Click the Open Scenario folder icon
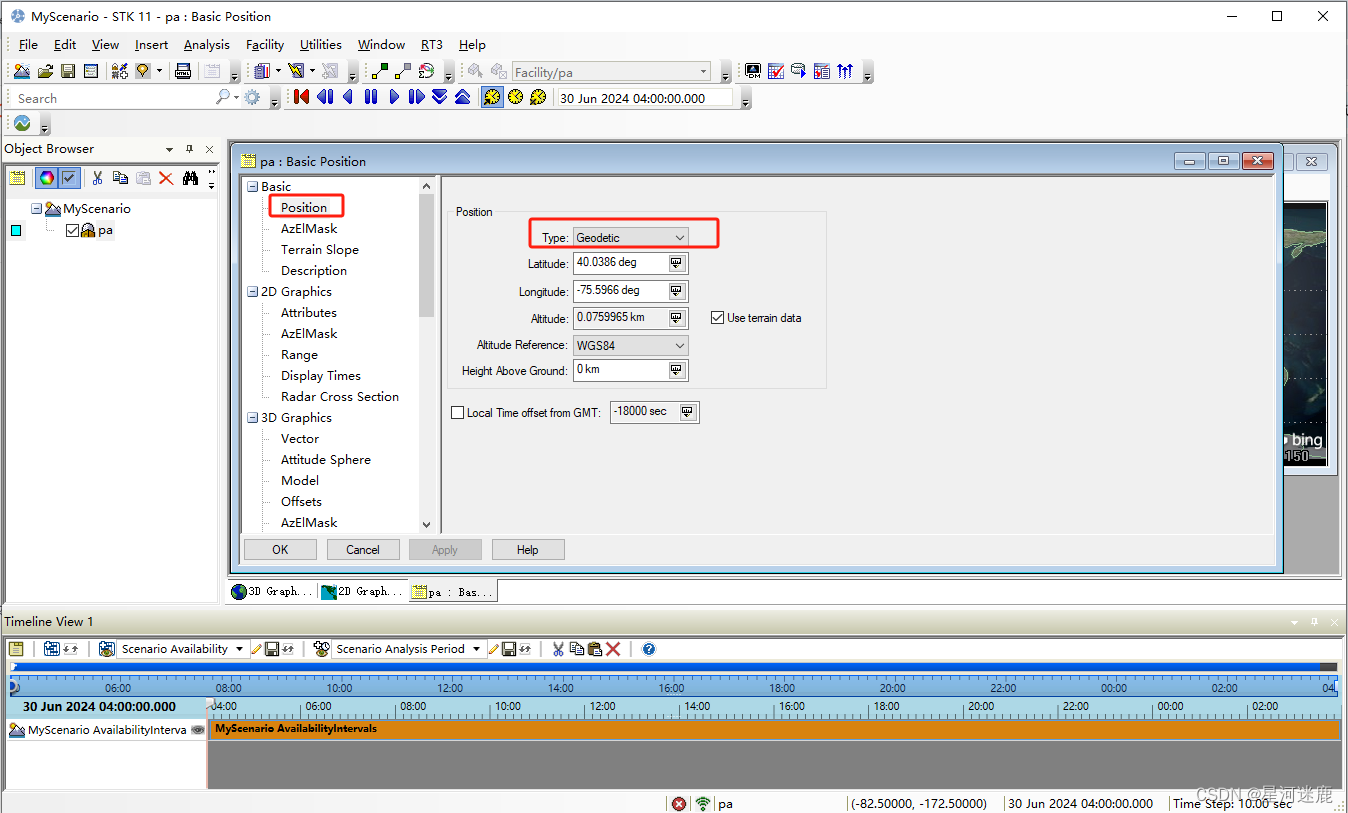 (x=45, y=71)
